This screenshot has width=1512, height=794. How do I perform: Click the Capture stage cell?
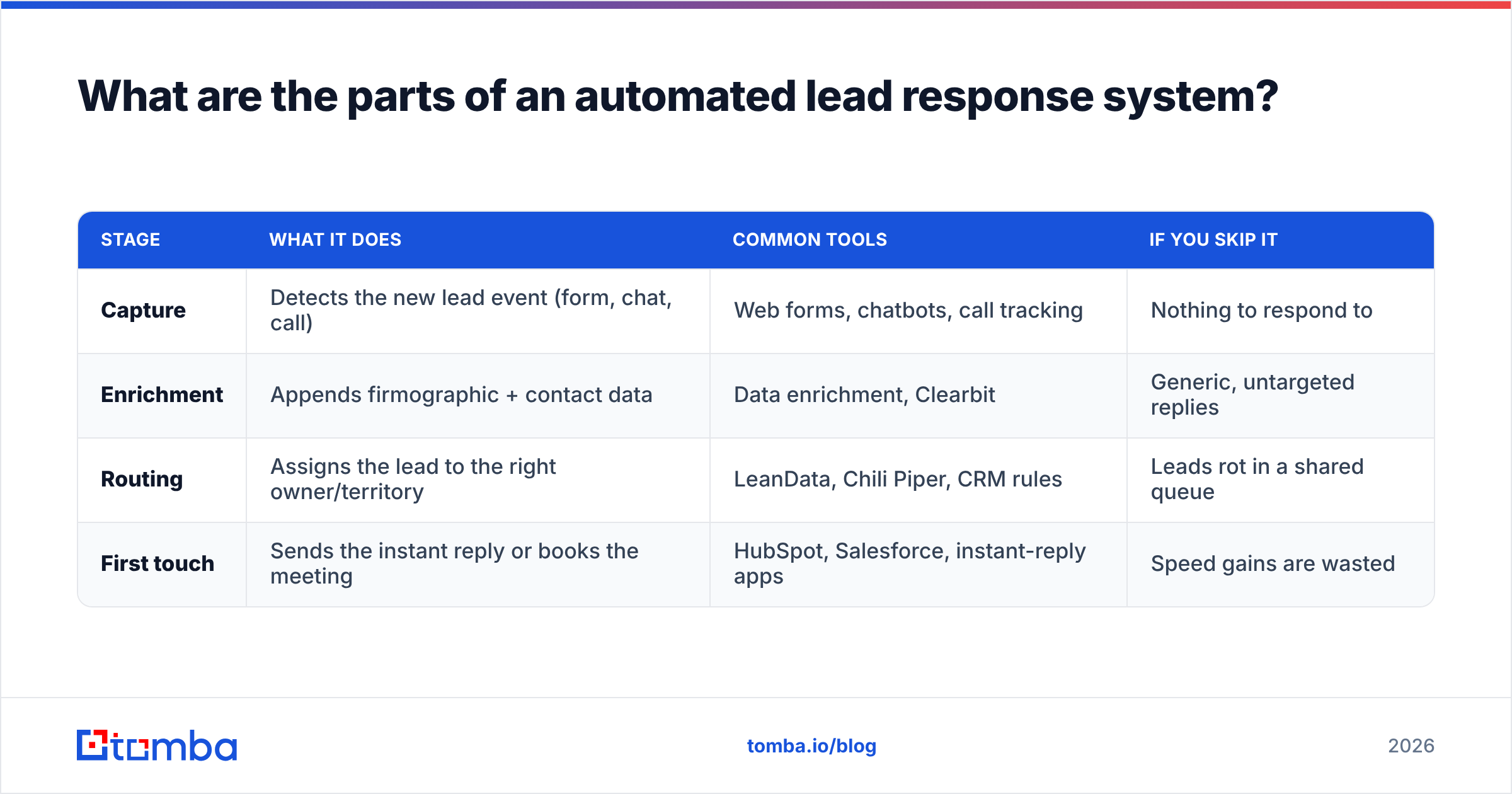162,311
